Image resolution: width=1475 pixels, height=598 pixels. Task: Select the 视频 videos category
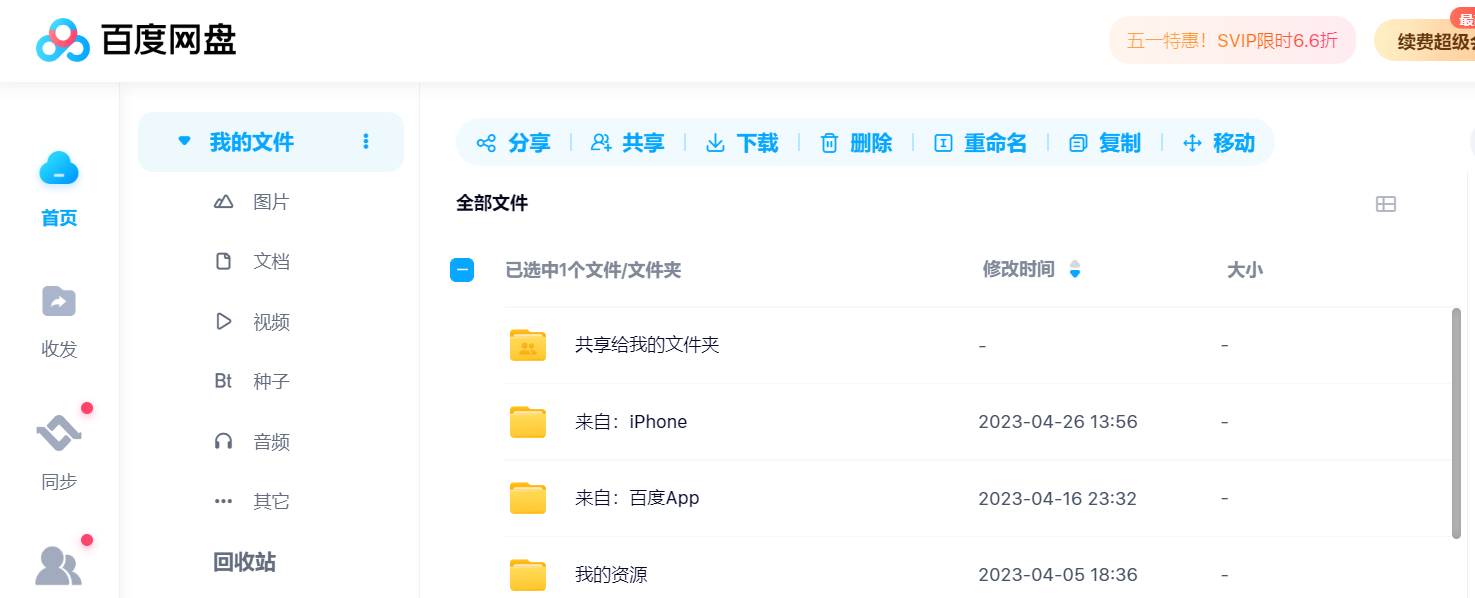270,321
